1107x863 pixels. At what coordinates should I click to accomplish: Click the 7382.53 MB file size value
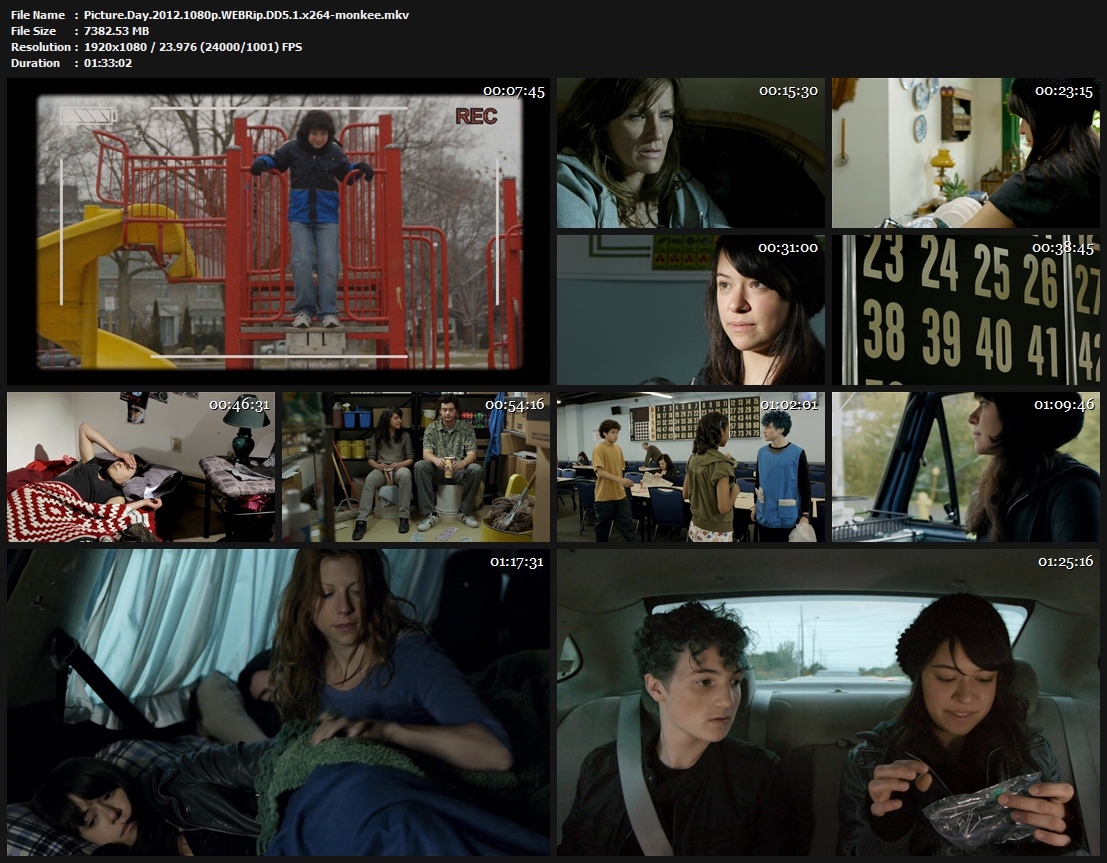[117, 31]
